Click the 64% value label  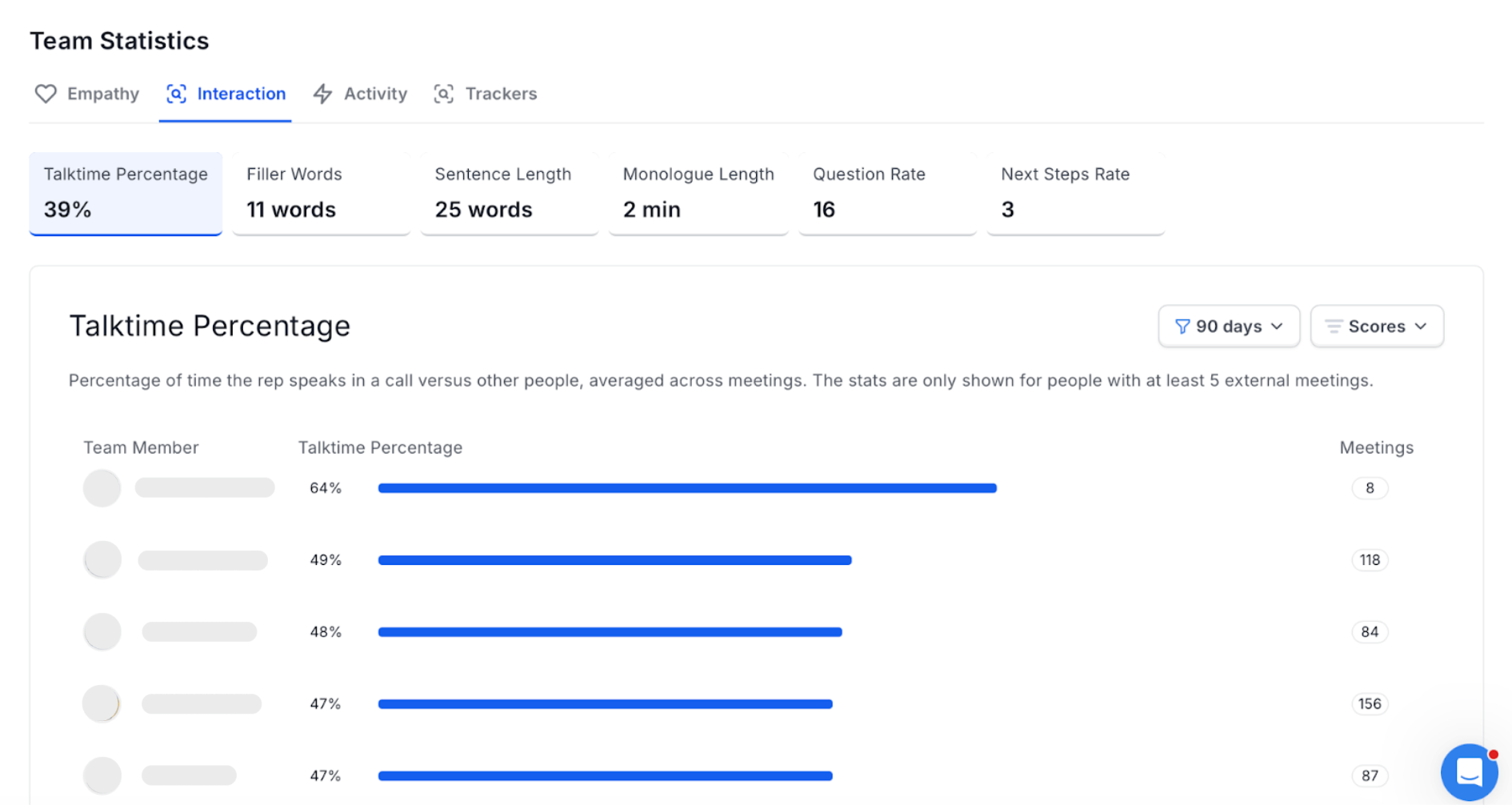click(x=326, y=488)
